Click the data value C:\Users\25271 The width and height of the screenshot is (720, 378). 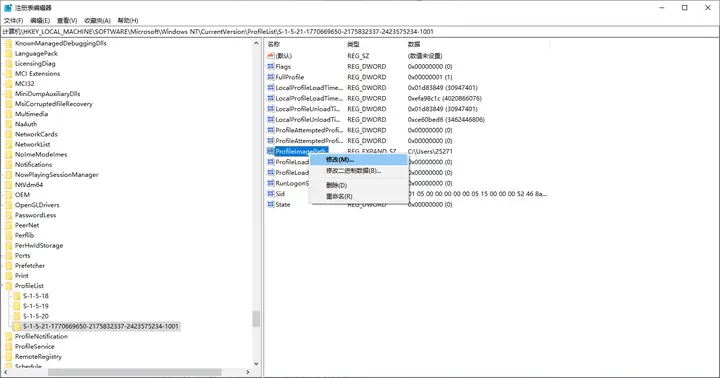pyautogui.click(x=430, y=151)
